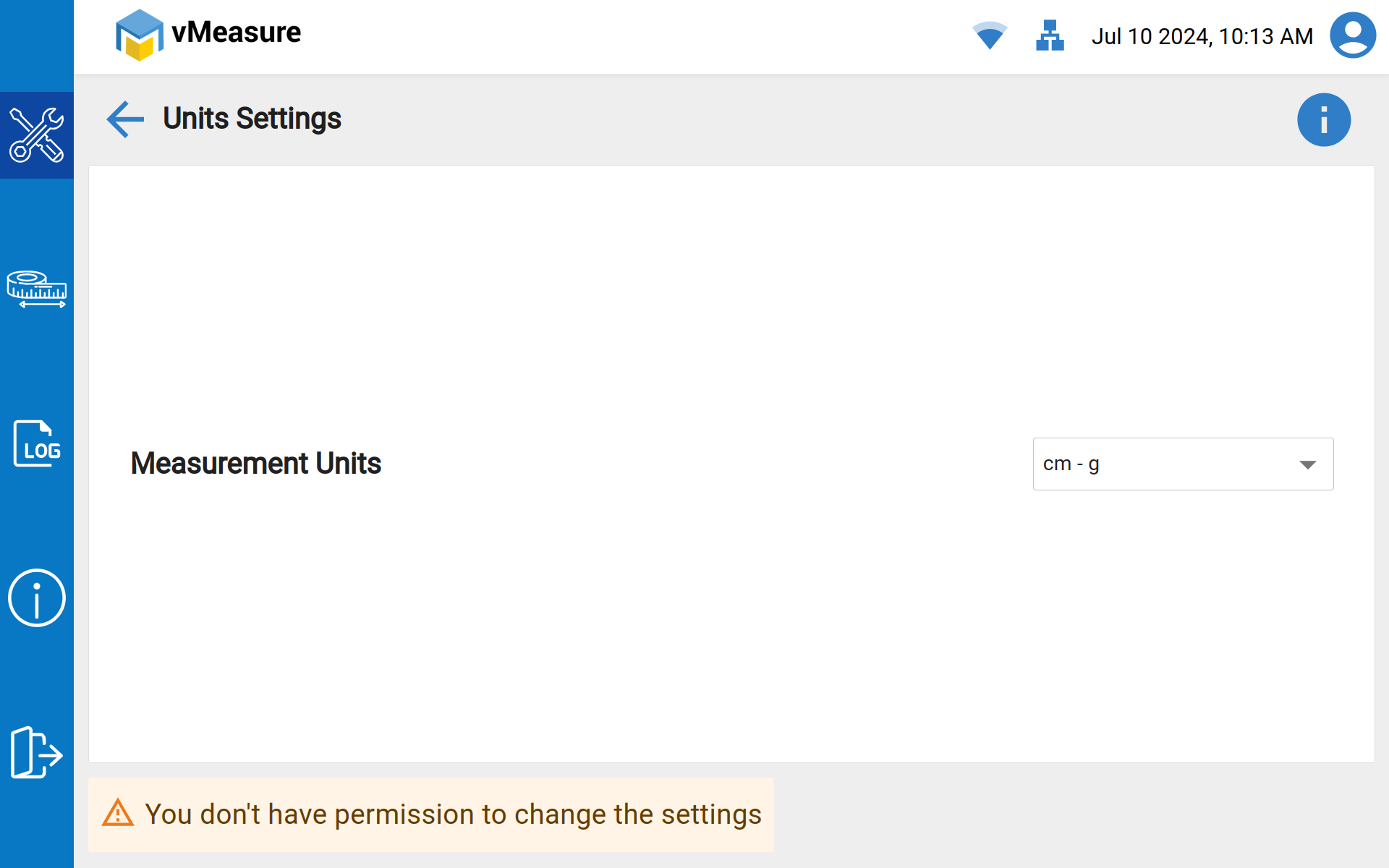
Task: Open the user profile avatar
Action: coord(1352,35)
